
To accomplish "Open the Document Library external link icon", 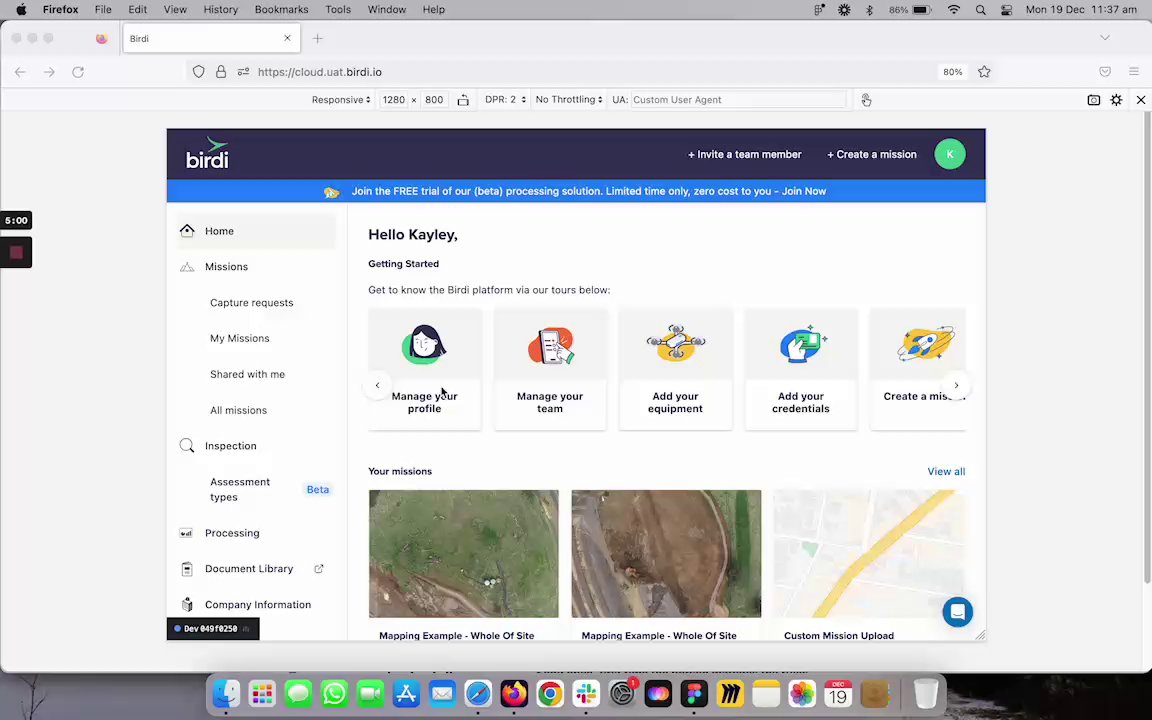I will [x=319, y=569].
